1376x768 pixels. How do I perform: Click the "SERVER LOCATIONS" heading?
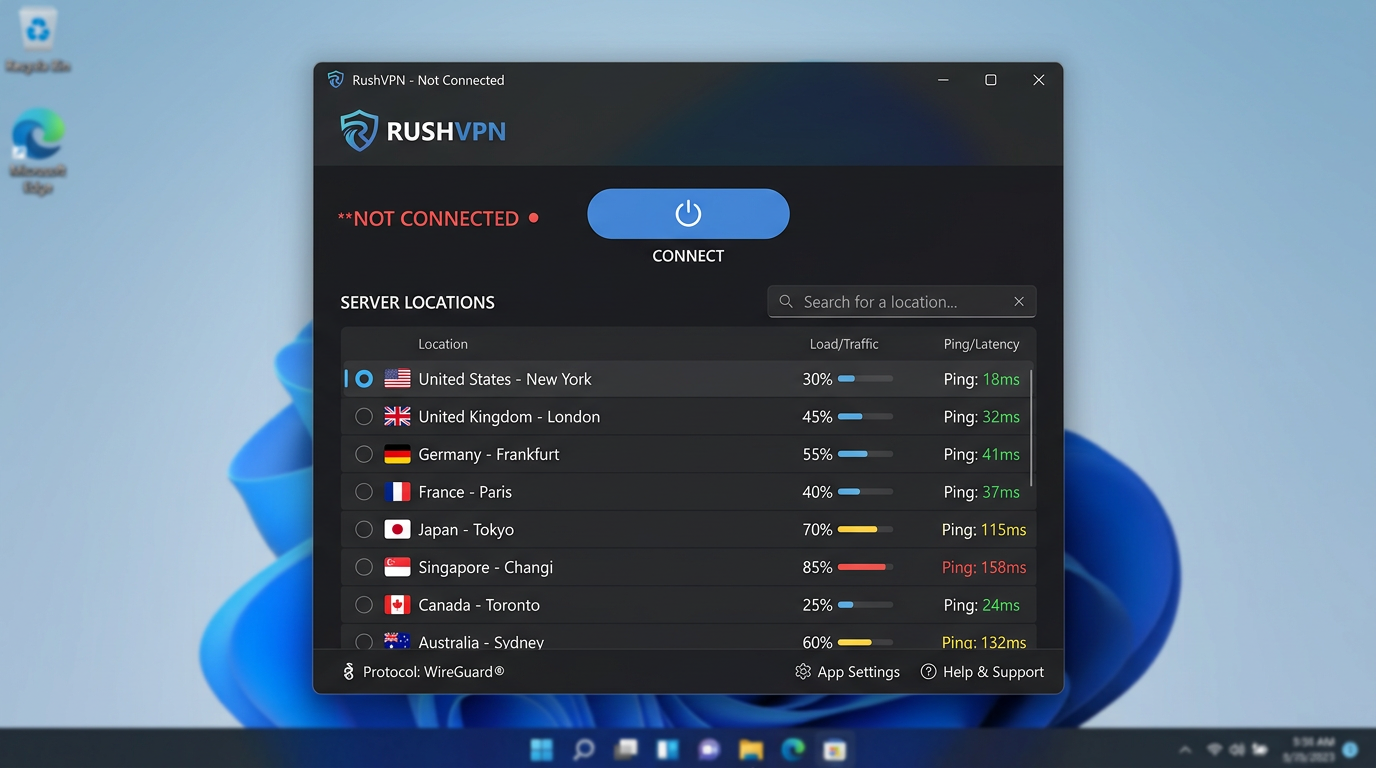pos(418,302)
